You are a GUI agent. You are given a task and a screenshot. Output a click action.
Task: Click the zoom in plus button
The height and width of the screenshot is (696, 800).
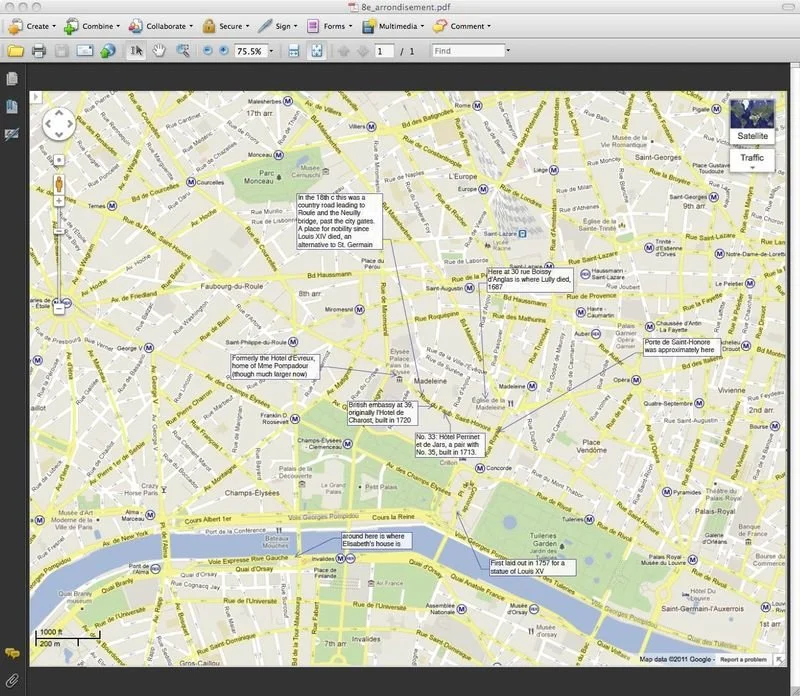(x=223, y=51)
